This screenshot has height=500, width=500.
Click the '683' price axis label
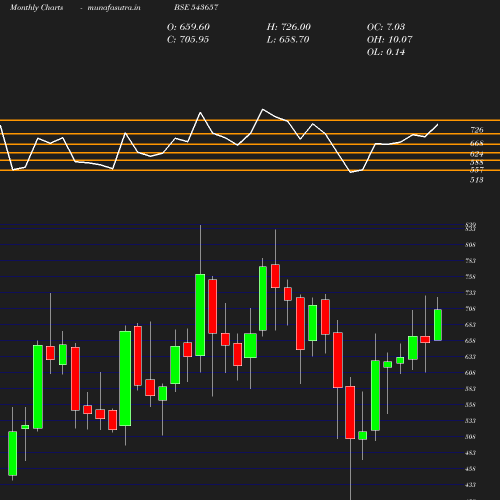pyautogui.click(x=470, y=325)
